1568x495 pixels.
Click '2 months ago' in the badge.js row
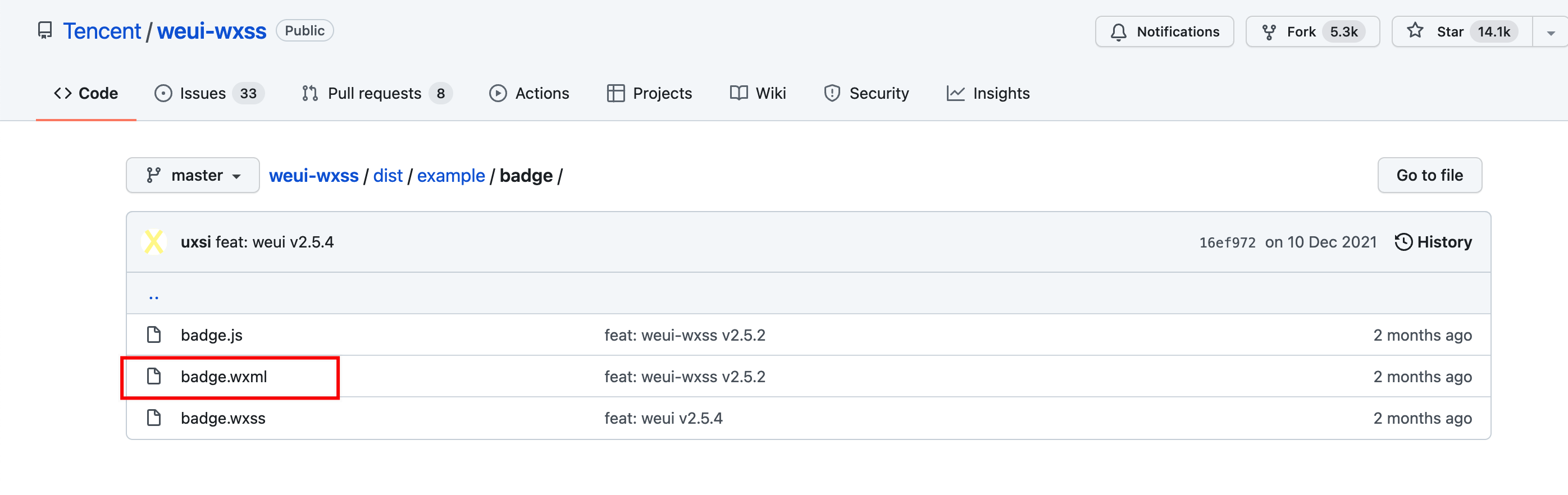pos(1423,335)
